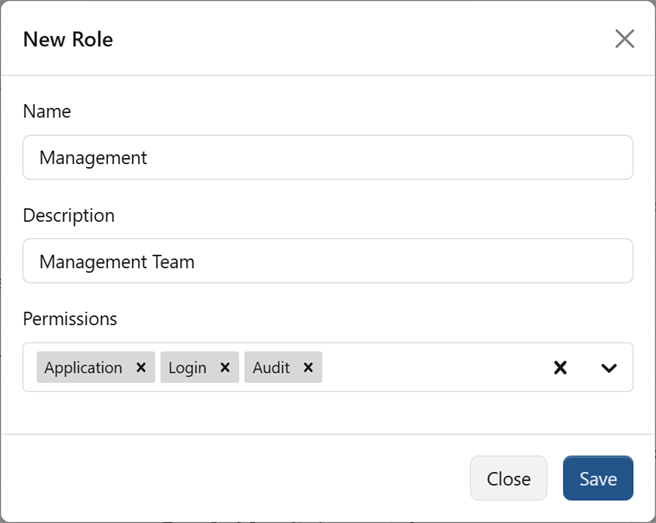The height and width of the screenshot is (523, 656).
Task: Expand the Permissions dropdown chevron
Action: 608,368
